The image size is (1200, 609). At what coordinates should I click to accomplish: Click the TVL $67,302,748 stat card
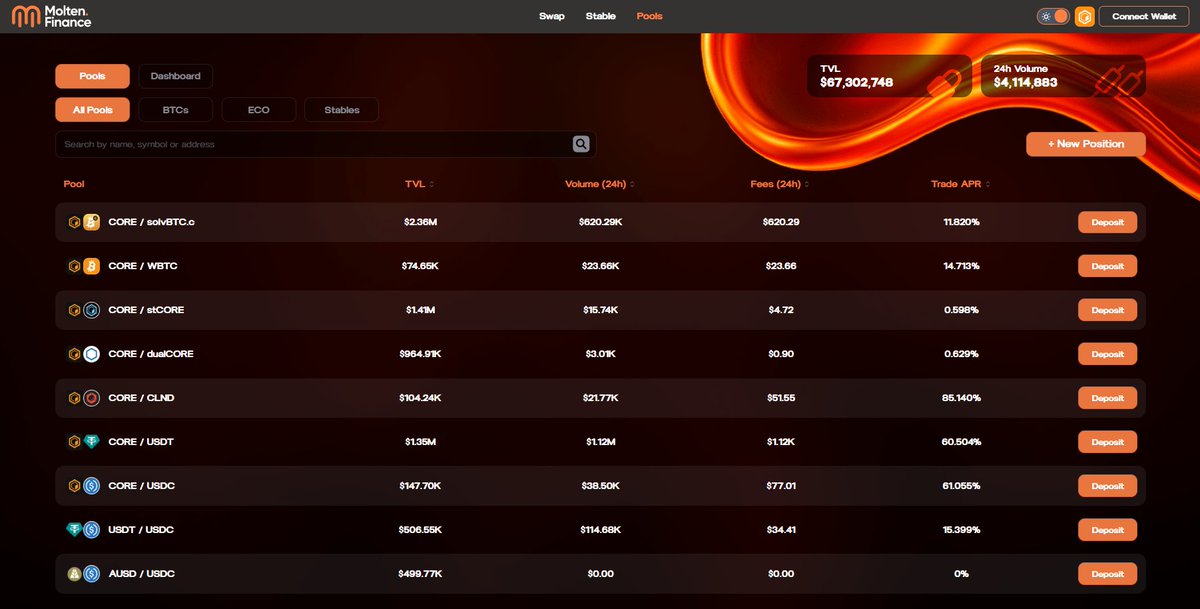889,76
